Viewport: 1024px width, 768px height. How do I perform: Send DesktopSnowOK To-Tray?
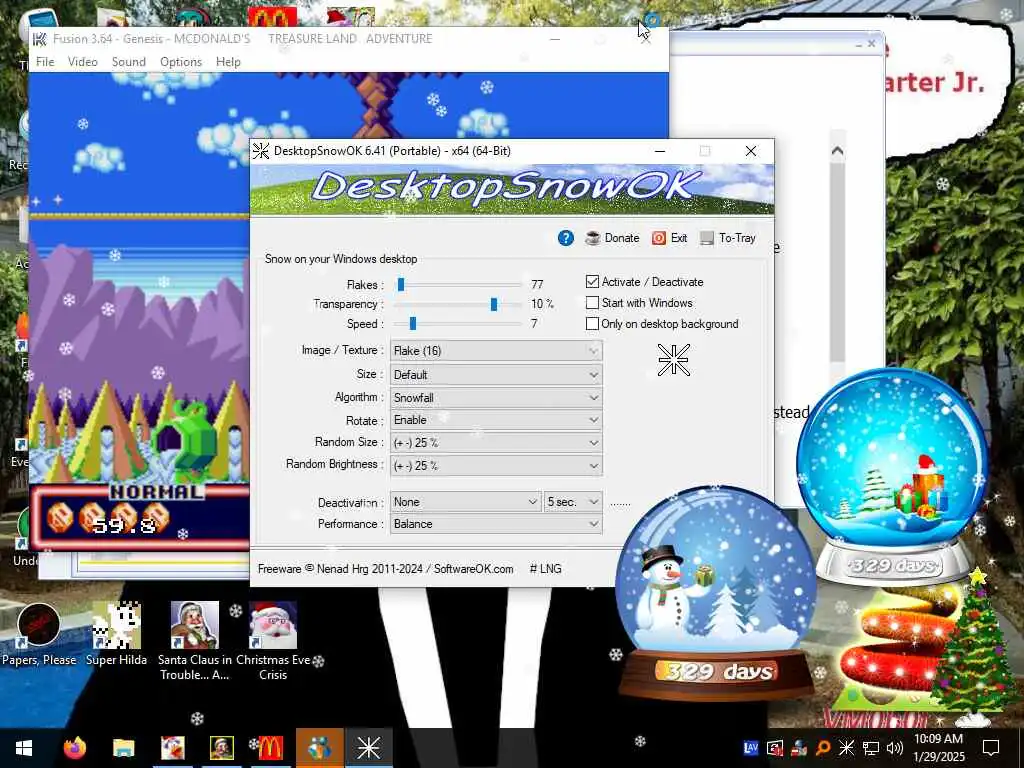click(x=728, y=238)
